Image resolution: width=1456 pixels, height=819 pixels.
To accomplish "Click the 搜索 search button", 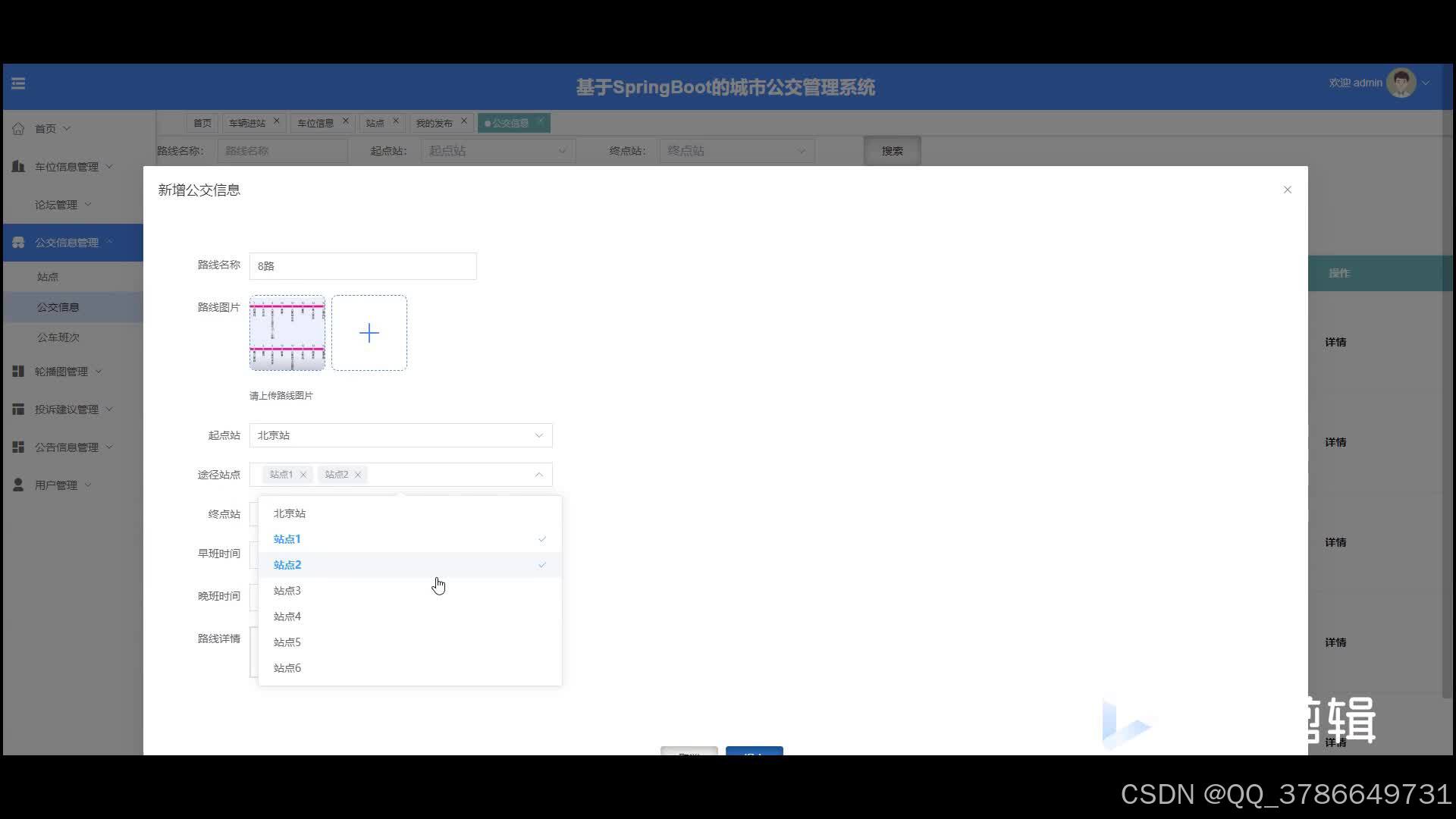I will (x=892, y=151).
